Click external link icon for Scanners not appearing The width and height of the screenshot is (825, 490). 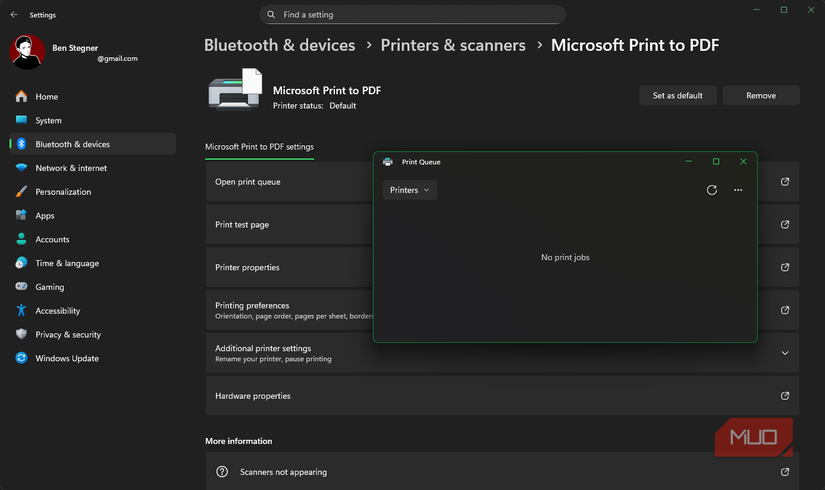(784, 472)
